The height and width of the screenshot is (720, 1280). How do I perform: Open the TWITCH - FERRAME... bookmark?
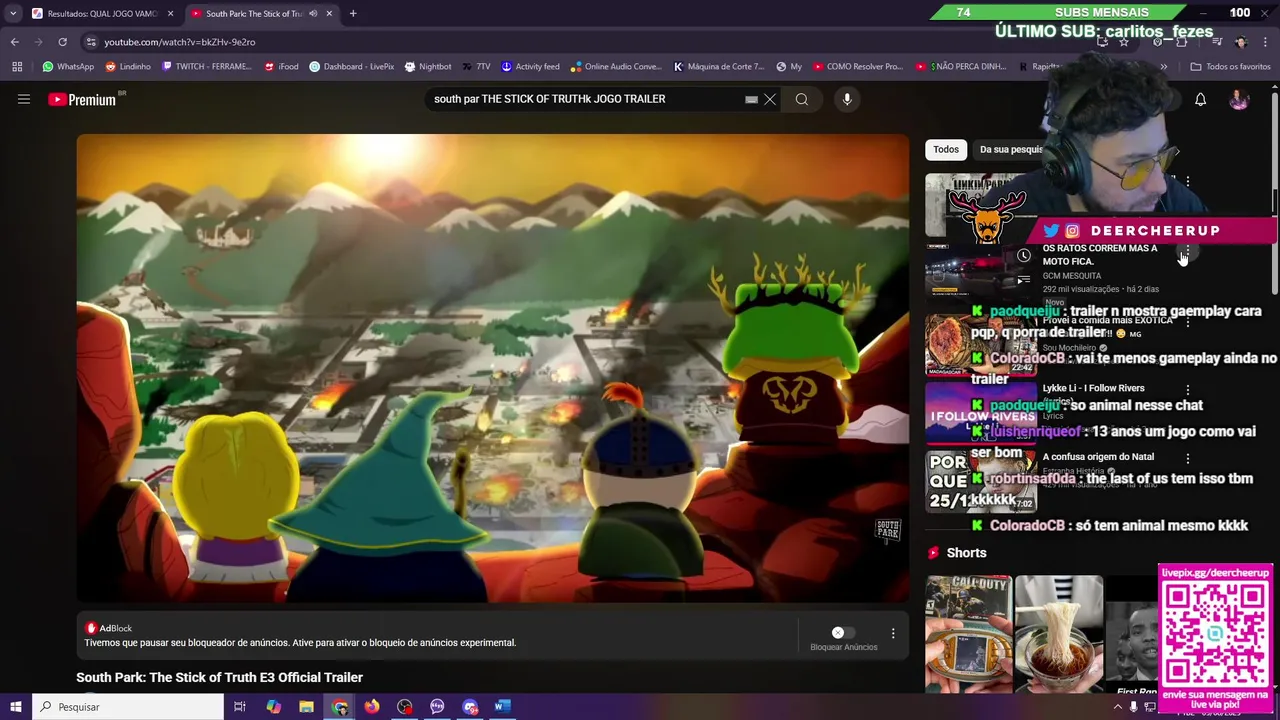[207, 67]
